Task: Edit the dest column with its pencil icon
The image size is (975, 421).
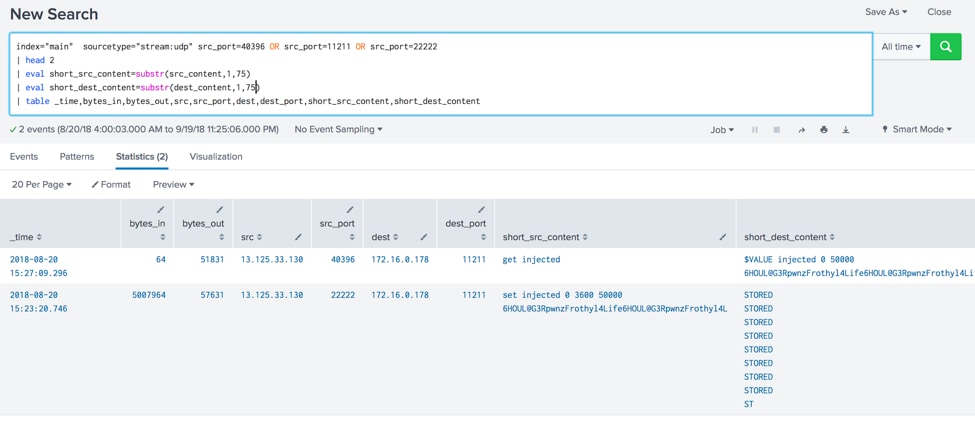Action: (x=423, y=237)
